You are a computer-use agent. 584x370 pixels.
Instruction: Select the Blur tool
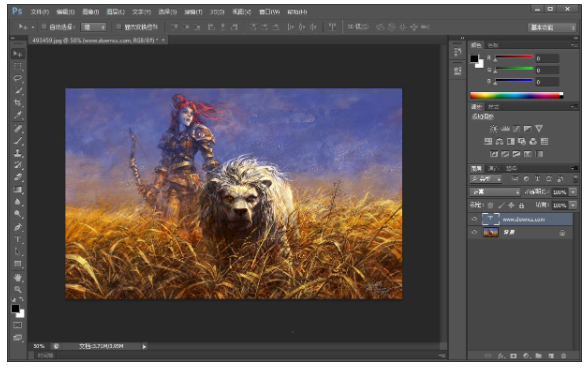[18, 202]
